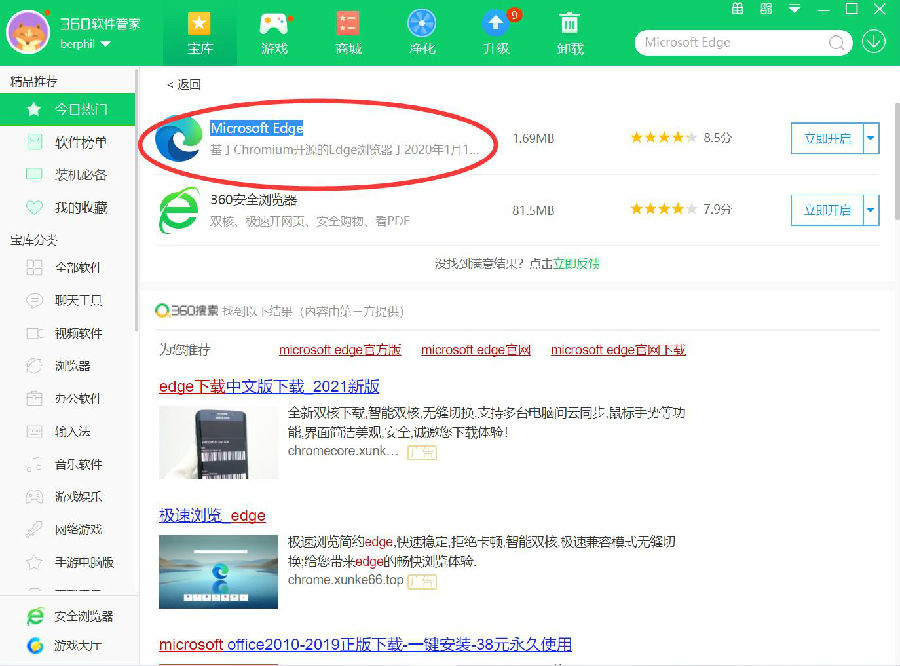Screen dimensions: 900x666
Task: Launch 游戏大厅 from the sidebar bottom
Action: (x=64, y=645)
